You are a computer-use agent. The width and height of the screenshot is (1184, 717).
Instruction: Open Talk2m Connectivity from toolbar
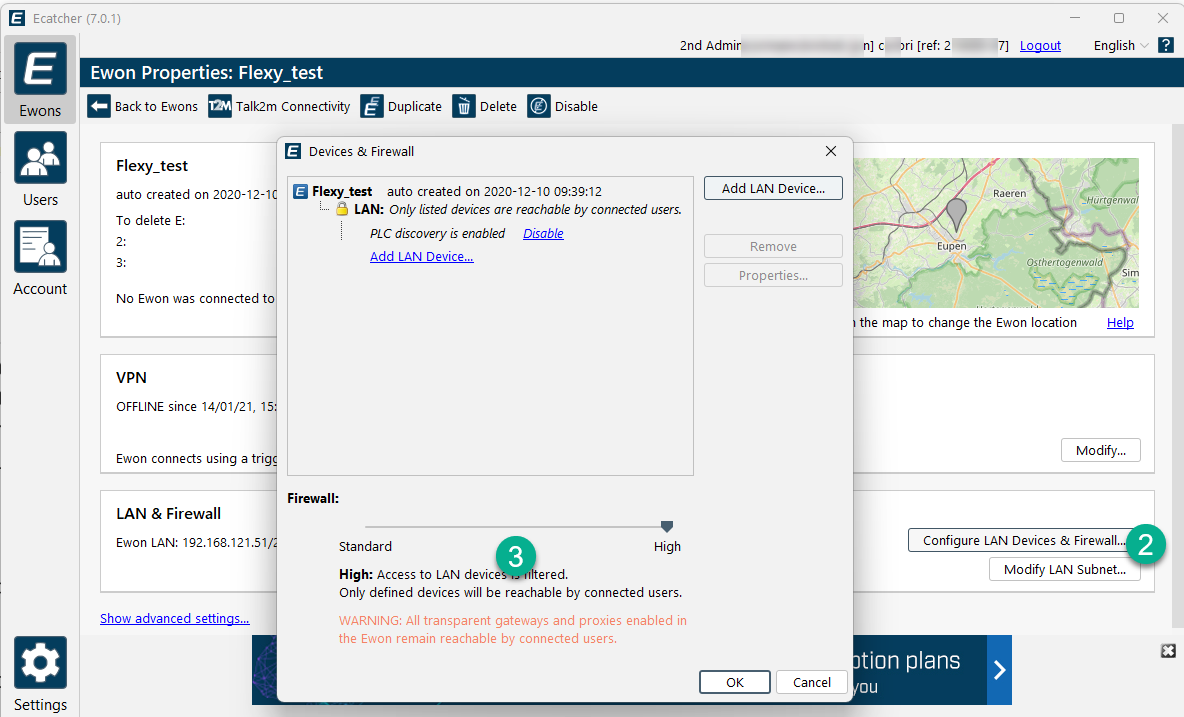(279, 107)
